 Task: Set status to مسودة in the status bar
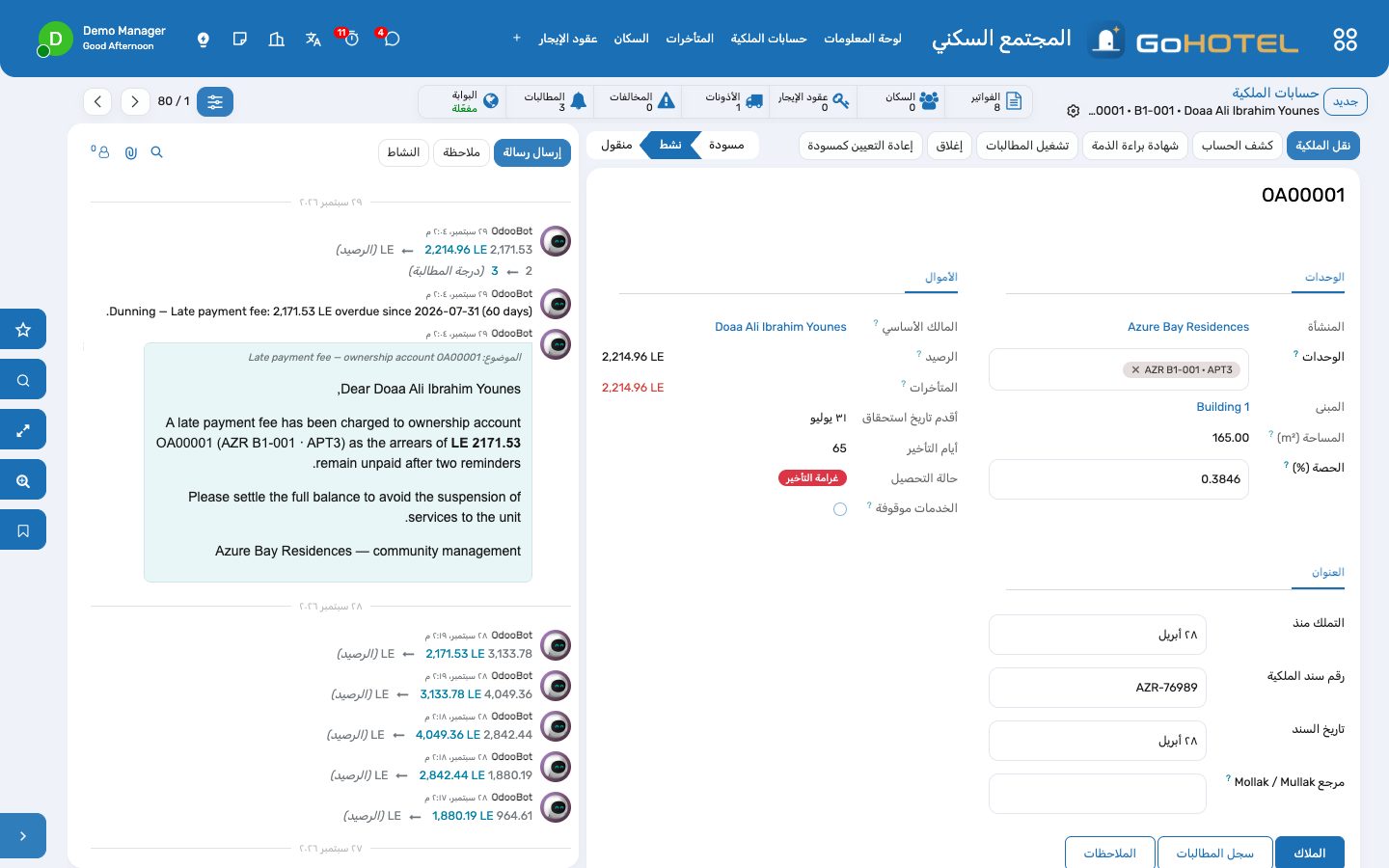tap(726, 145)
